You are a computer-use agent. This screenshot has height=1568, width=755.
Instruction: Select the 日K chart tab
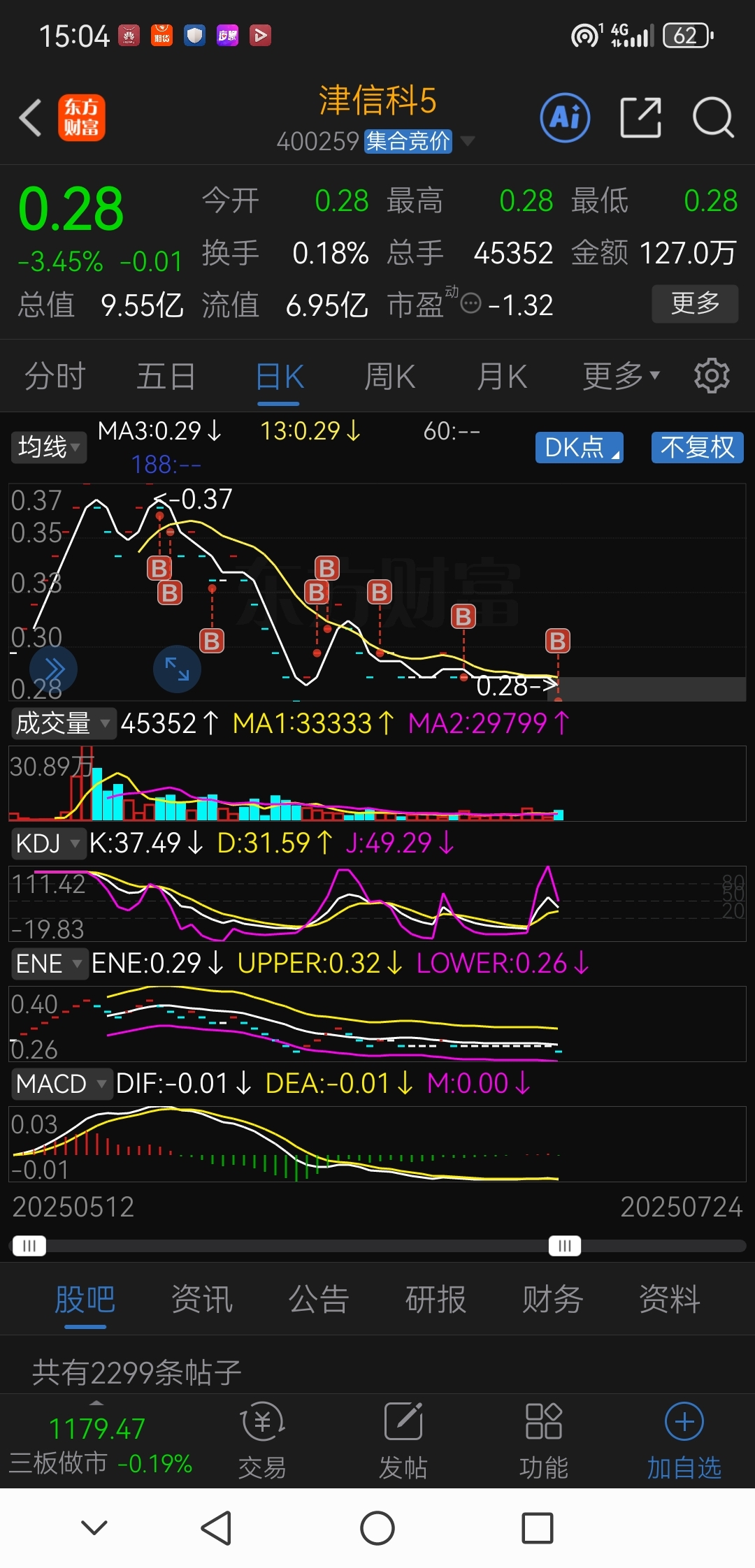279,377
